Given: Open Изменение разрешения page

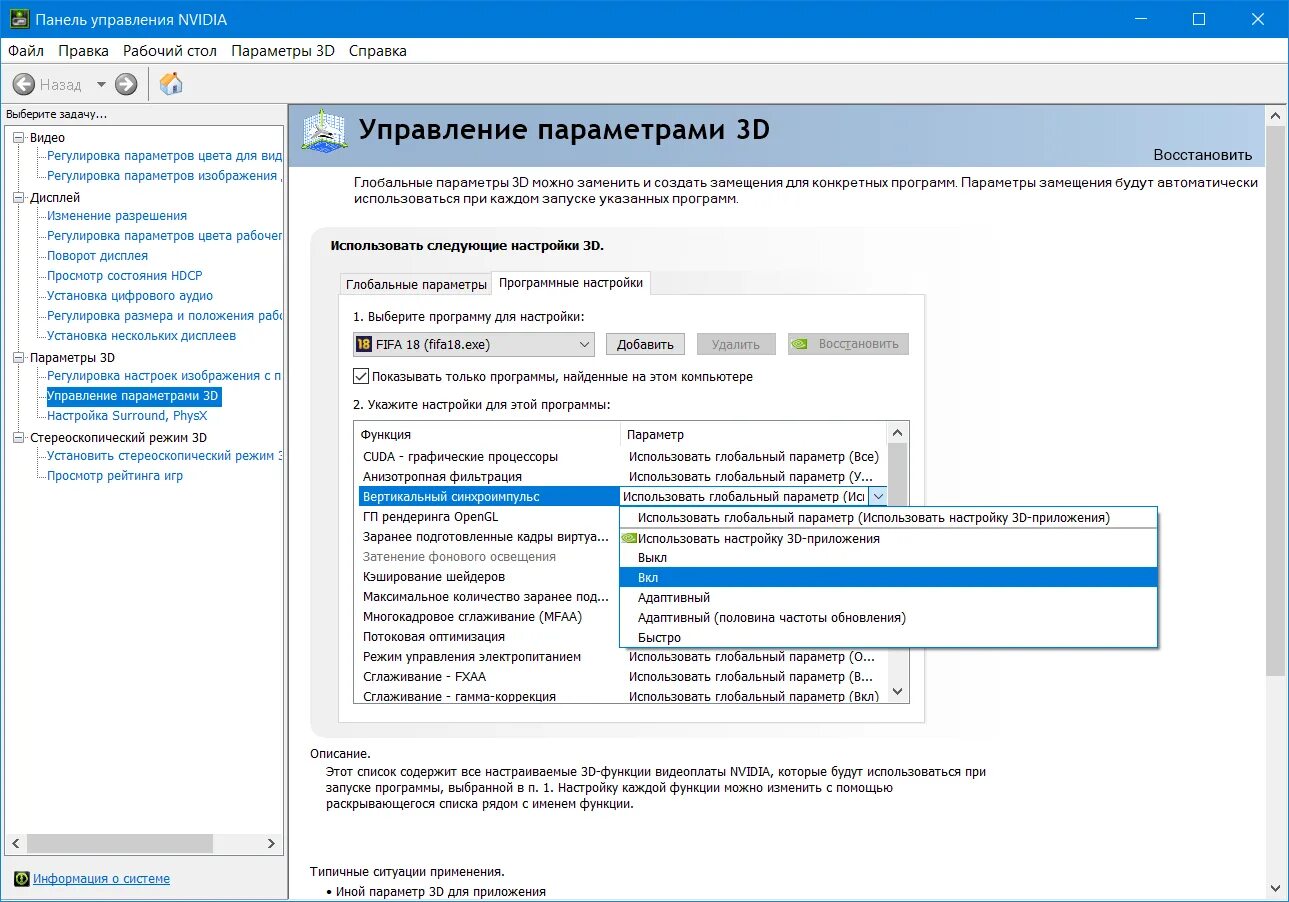Looking at the screenshot, I should [117, 216].
